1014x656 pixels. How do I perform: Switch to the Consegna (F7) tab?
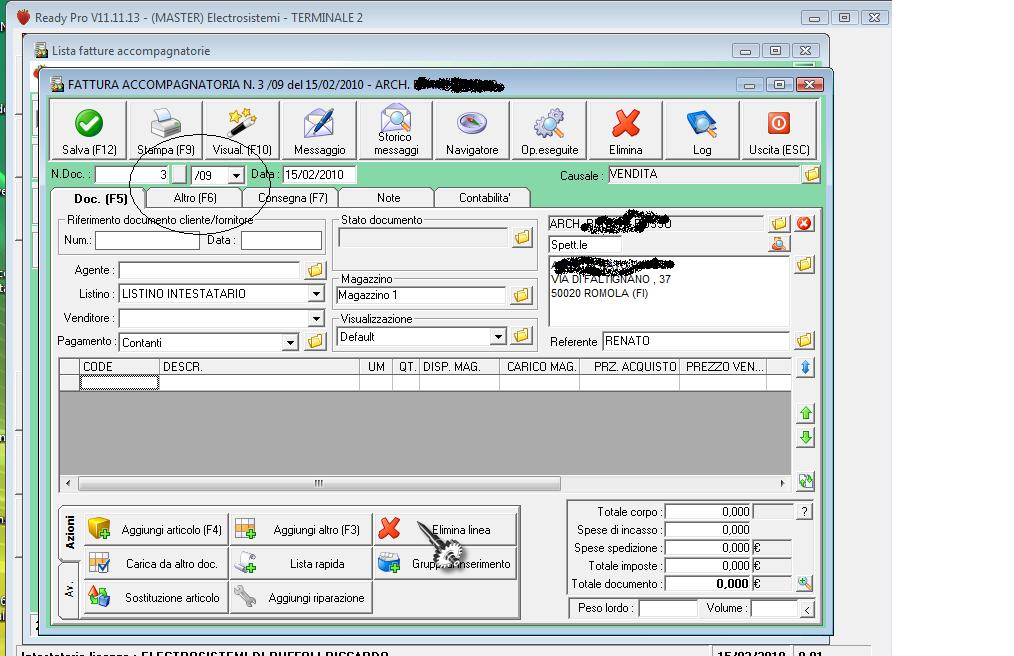tap(292, 198)
